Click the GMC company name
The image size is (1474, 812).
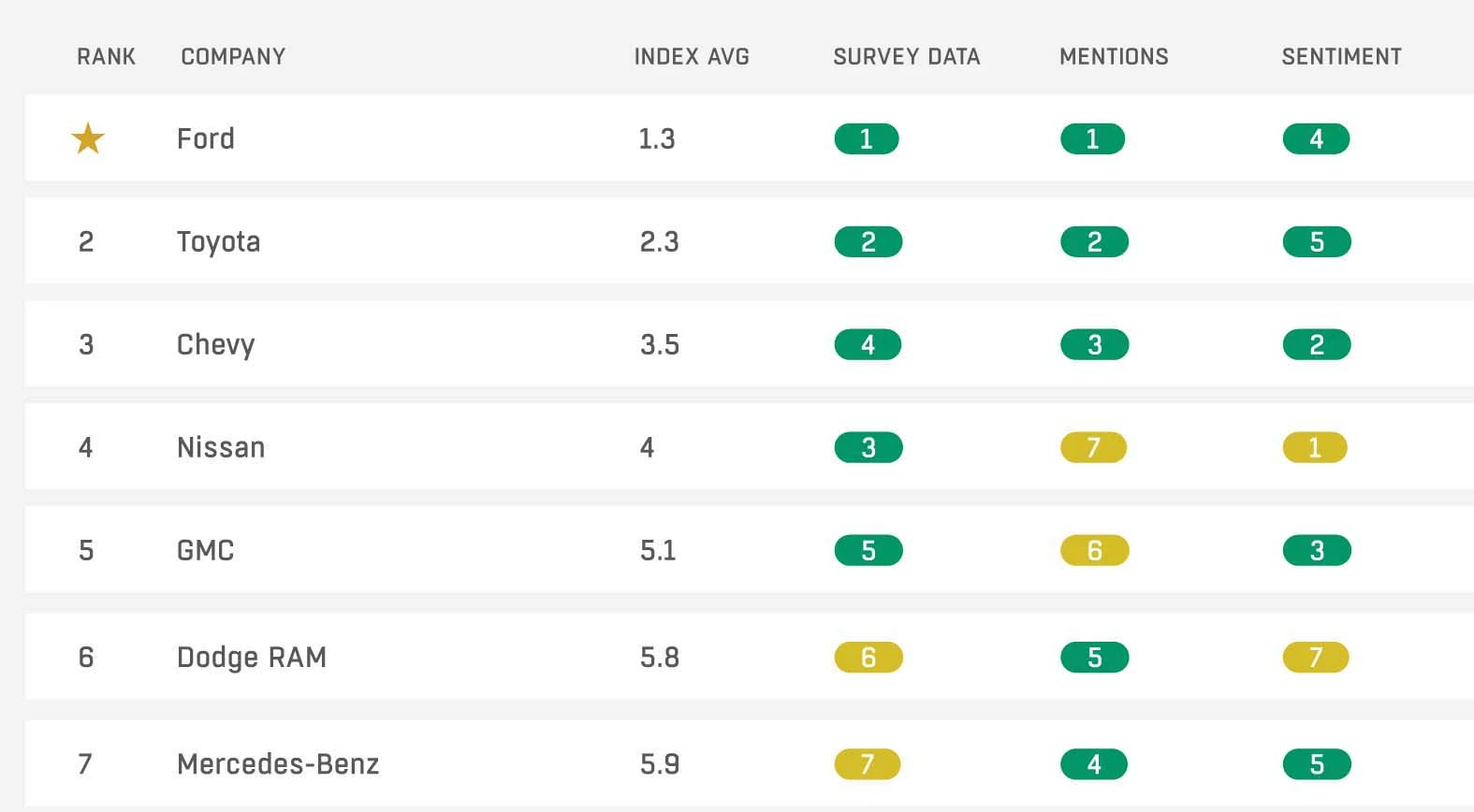[206, 550]
